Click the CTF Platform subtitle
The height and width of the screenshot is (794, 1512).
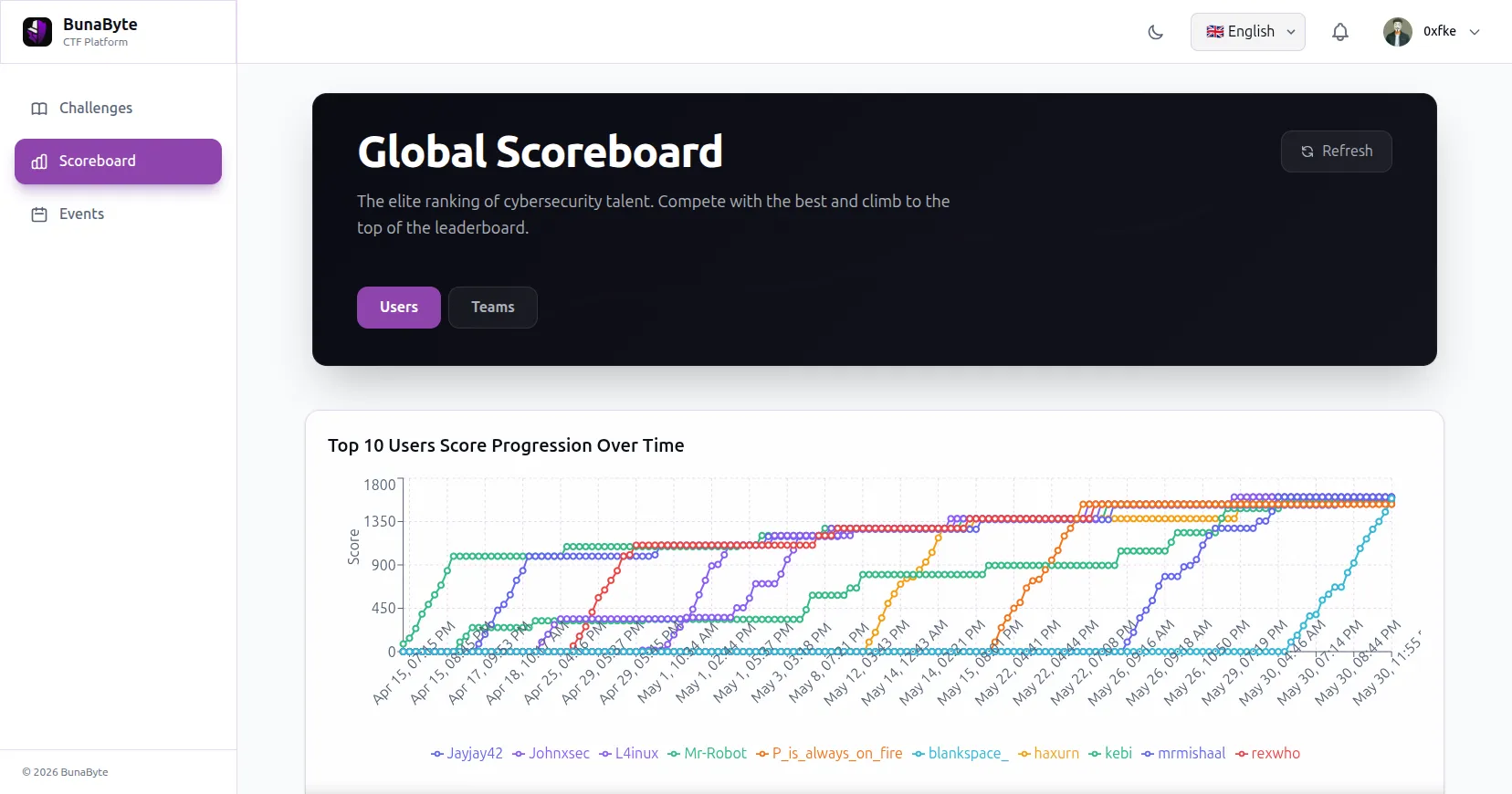(96, 42)
